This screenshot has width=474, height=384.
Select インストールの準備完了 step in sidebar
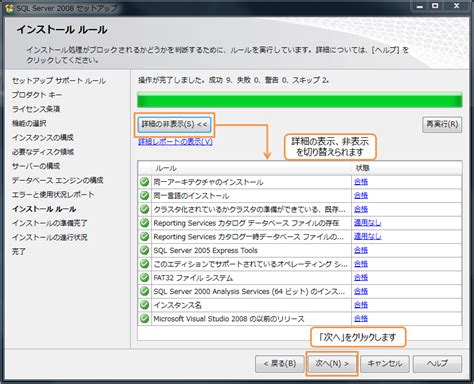50,223
